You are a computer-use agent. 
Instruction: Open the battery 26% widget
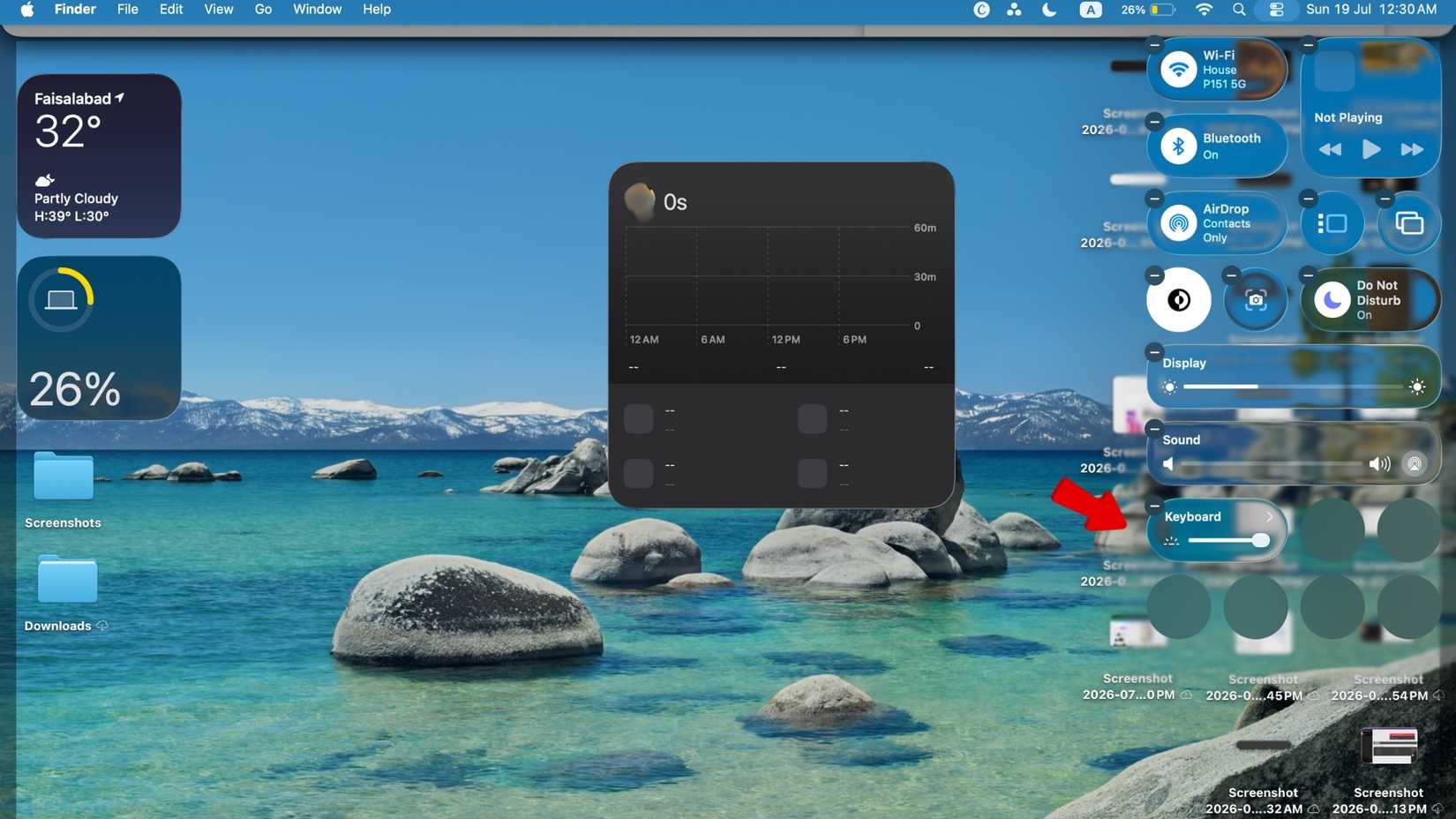click(x=99, y=338)
